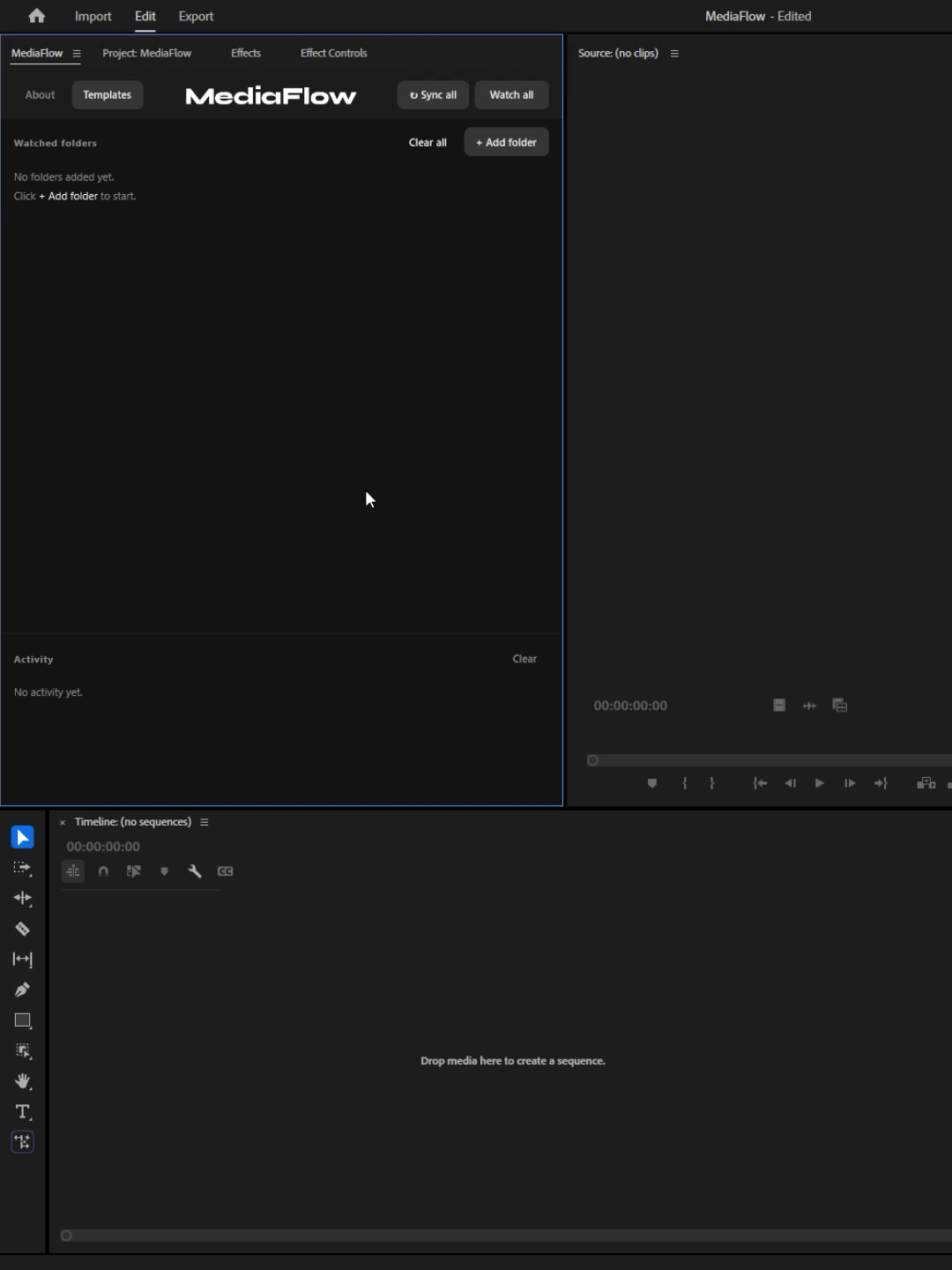The width and height of the screenshot is (952, 1270).
Task: Select the Track Select Forward tool
Action: [x=22, y=868]
